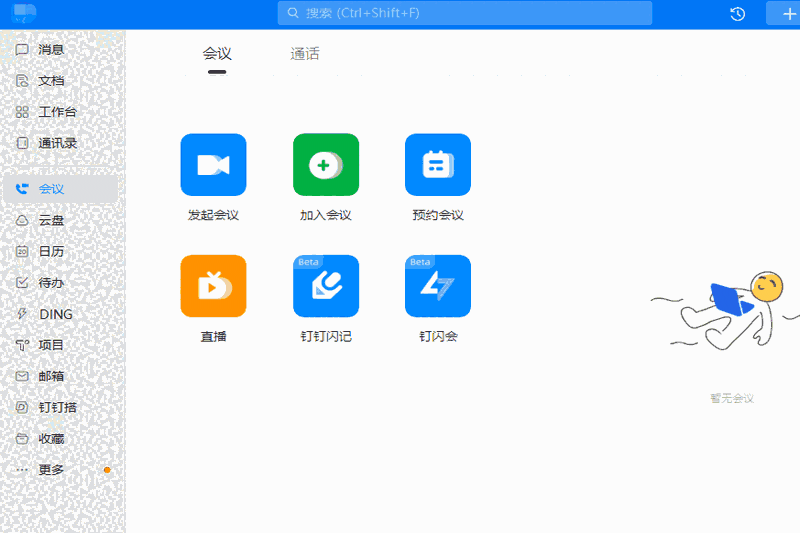Click the 钉闪会 label text

pyautogui.click(x=438, y=336)
